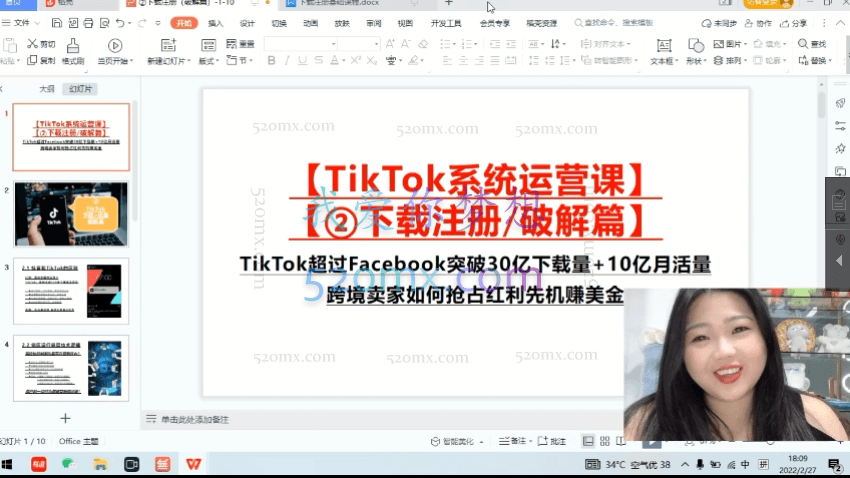
Task: Open the font name dropdown
Action: [x=333, y=44]
